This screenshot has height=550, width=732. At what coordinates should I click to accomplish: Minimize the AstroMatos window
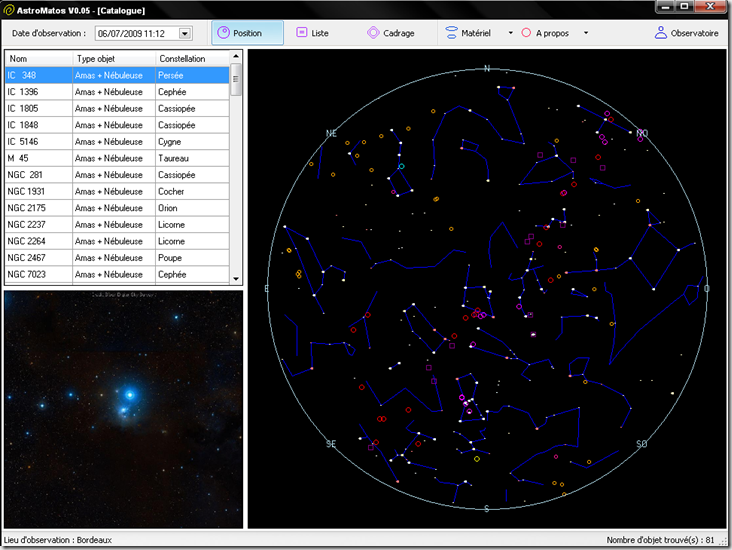(665, 7)
